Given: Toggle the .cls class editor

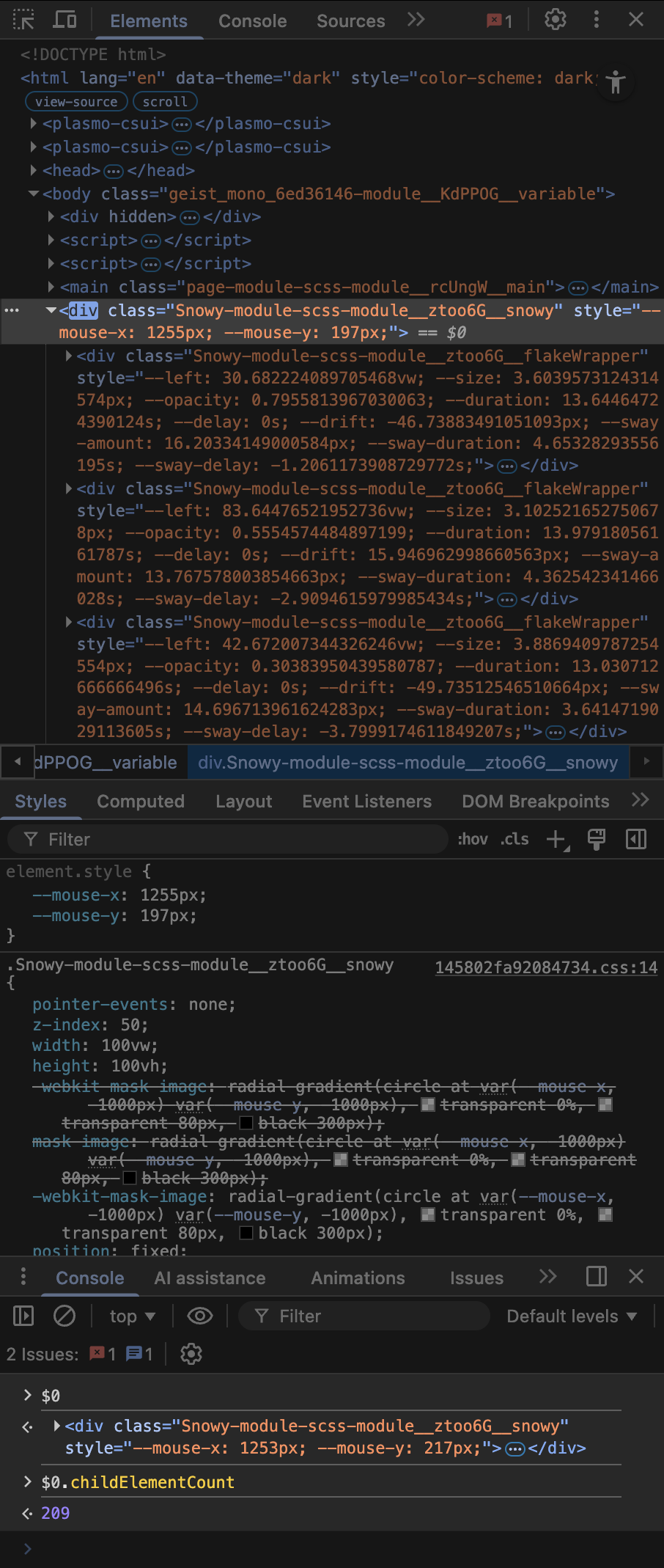Looking at the screenshot, I should (514, 840).
